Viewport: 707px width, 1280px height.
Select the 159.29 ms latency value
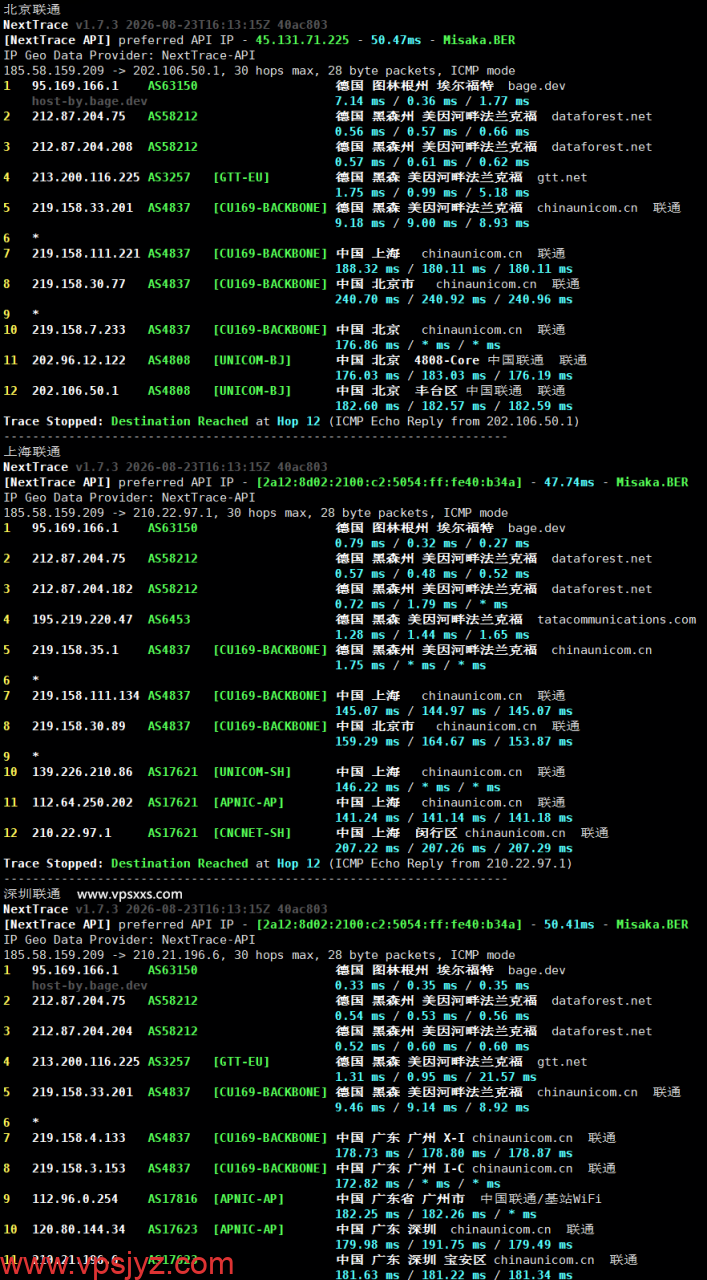(x=368, y=741)
